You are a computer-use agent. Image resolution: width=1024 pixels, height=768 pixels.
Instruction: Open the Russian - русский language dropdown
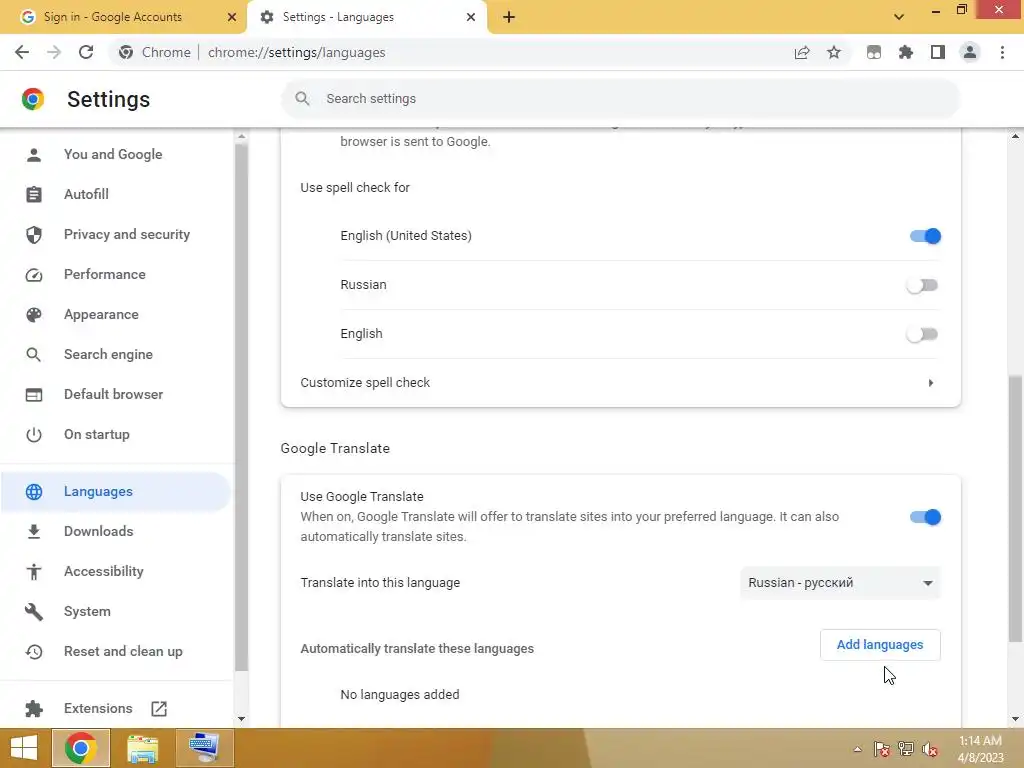click(x=840, y=583)
